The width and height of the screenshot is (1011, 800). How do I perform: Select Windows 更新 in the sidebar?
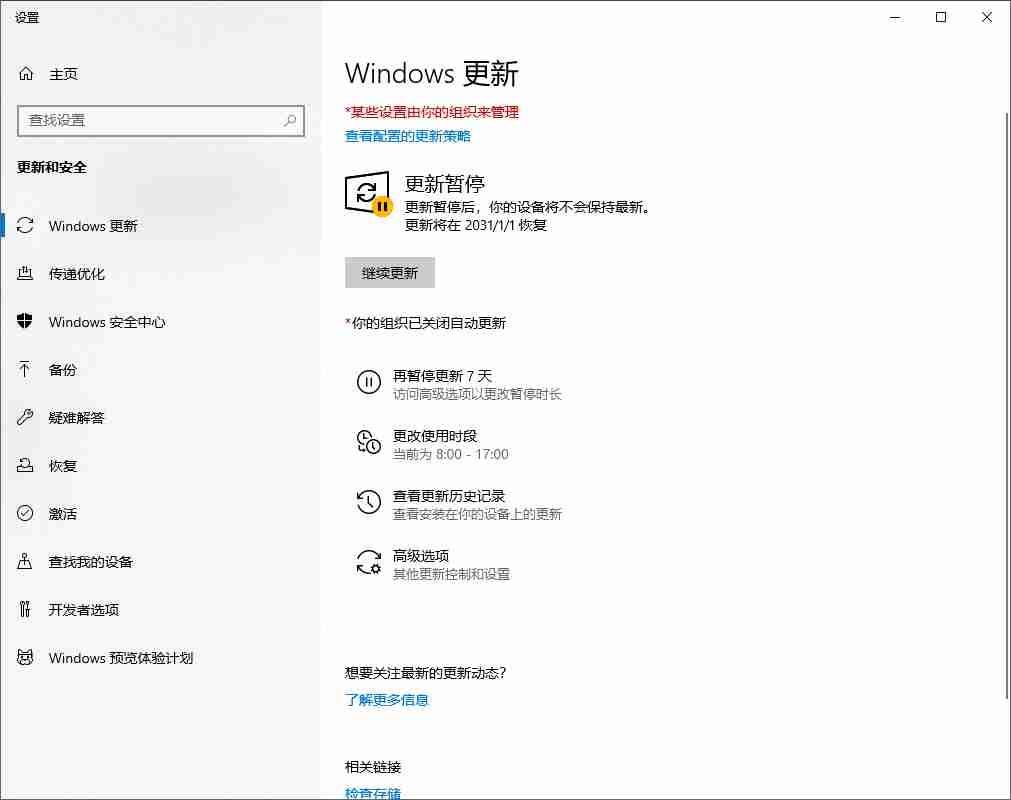(x=92, y=225)
